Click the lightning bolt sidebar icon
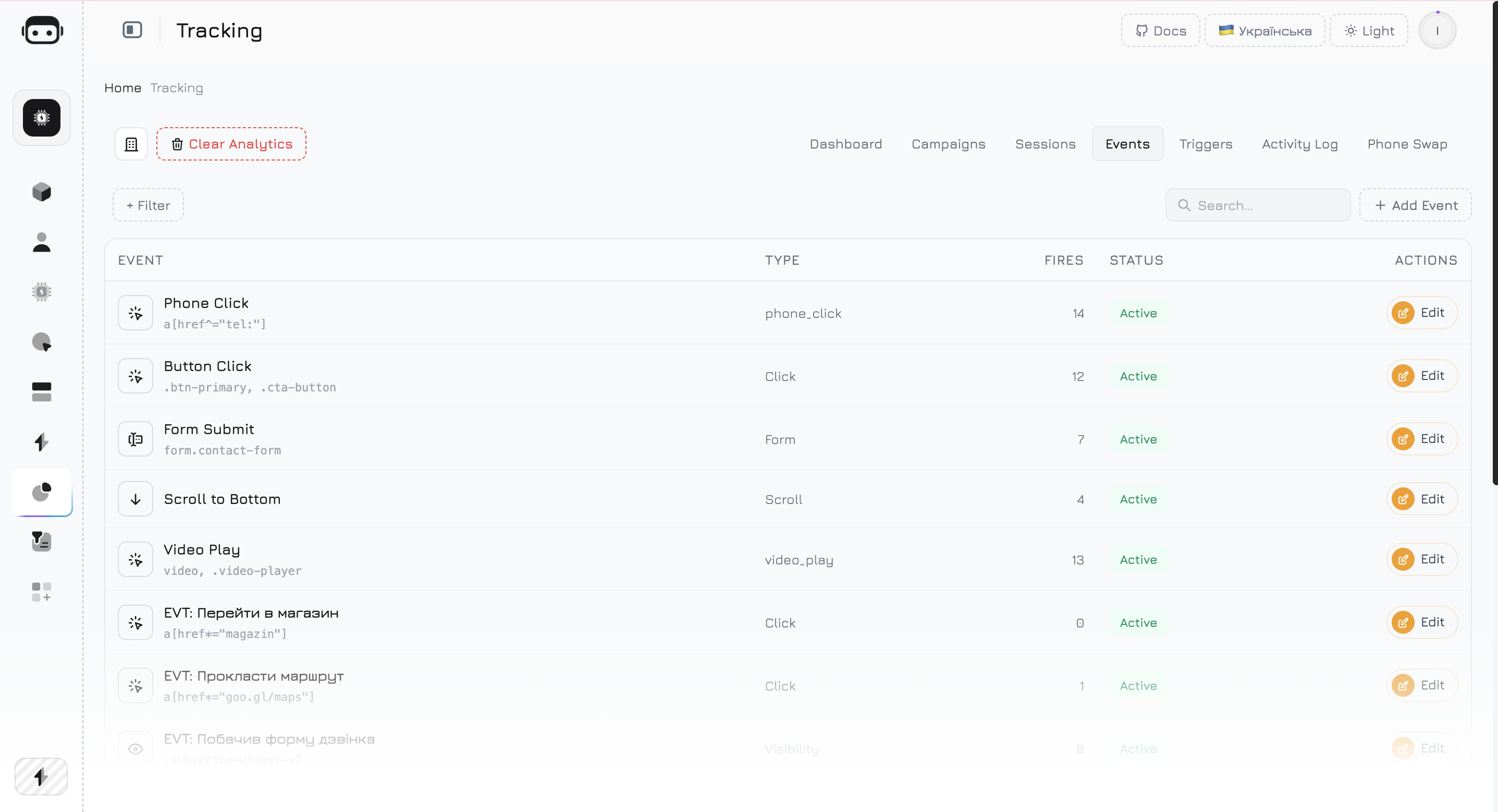1498x812 pixels. pyautogui.click(x=41, y=442)
